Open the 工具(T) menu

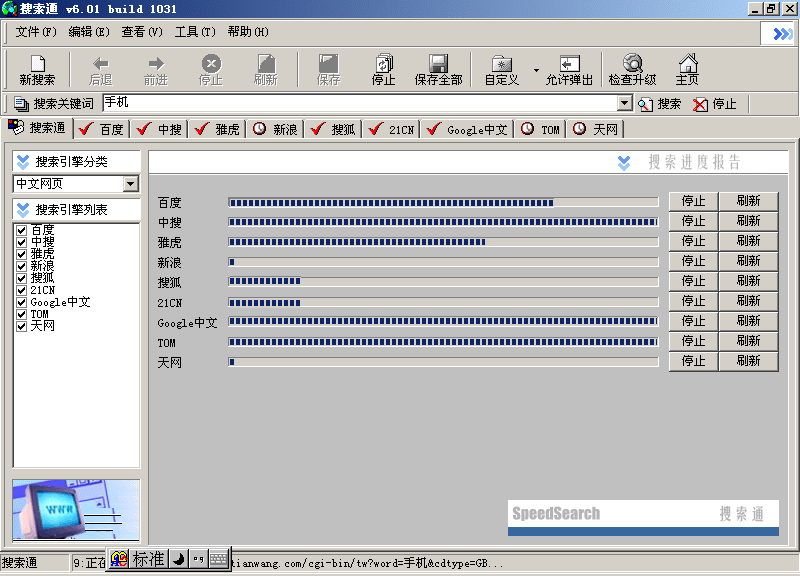click(x=194, y=32)
